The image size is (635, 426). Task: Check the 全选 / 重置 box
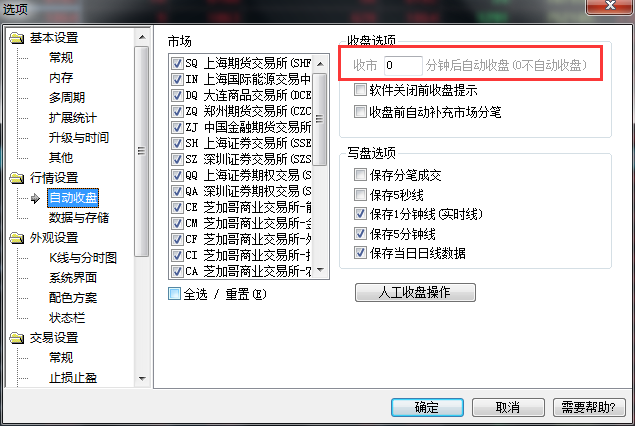point(175,294)
